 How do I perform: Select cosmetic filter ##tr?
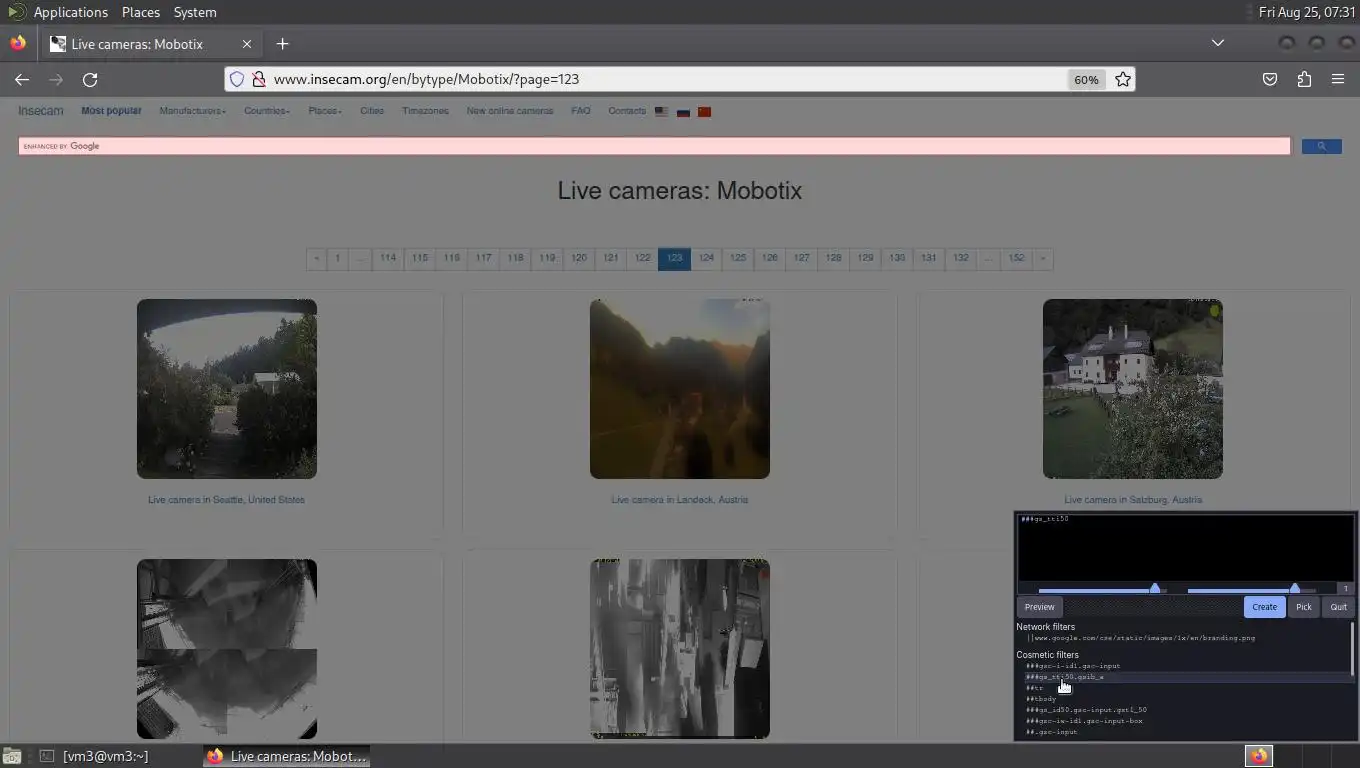pyautogui.click(x=1034, y=688)
